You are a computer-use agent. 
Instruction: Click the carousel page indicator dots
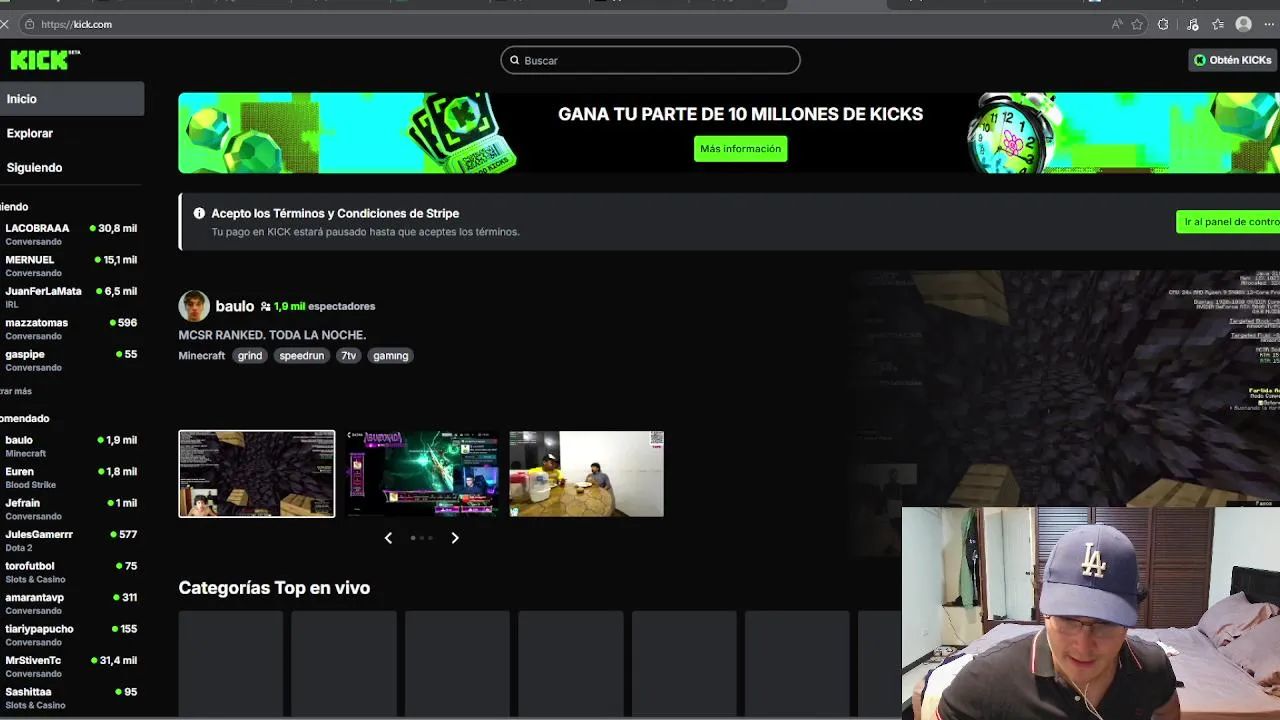[x=422, y=538]
